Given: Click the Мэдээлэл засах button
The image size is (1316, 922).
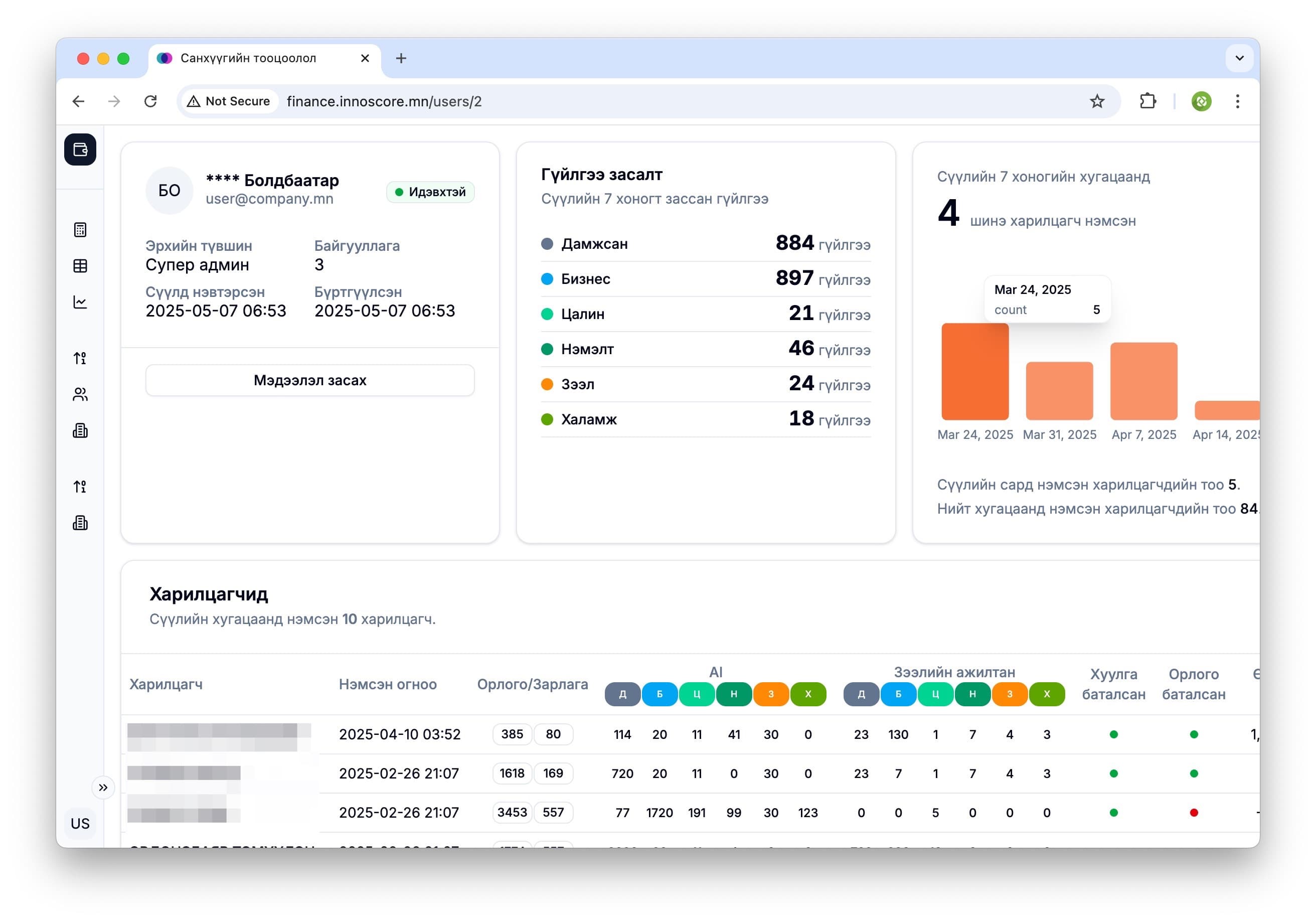Looking at the screenshot, I should tap(309, 380).
